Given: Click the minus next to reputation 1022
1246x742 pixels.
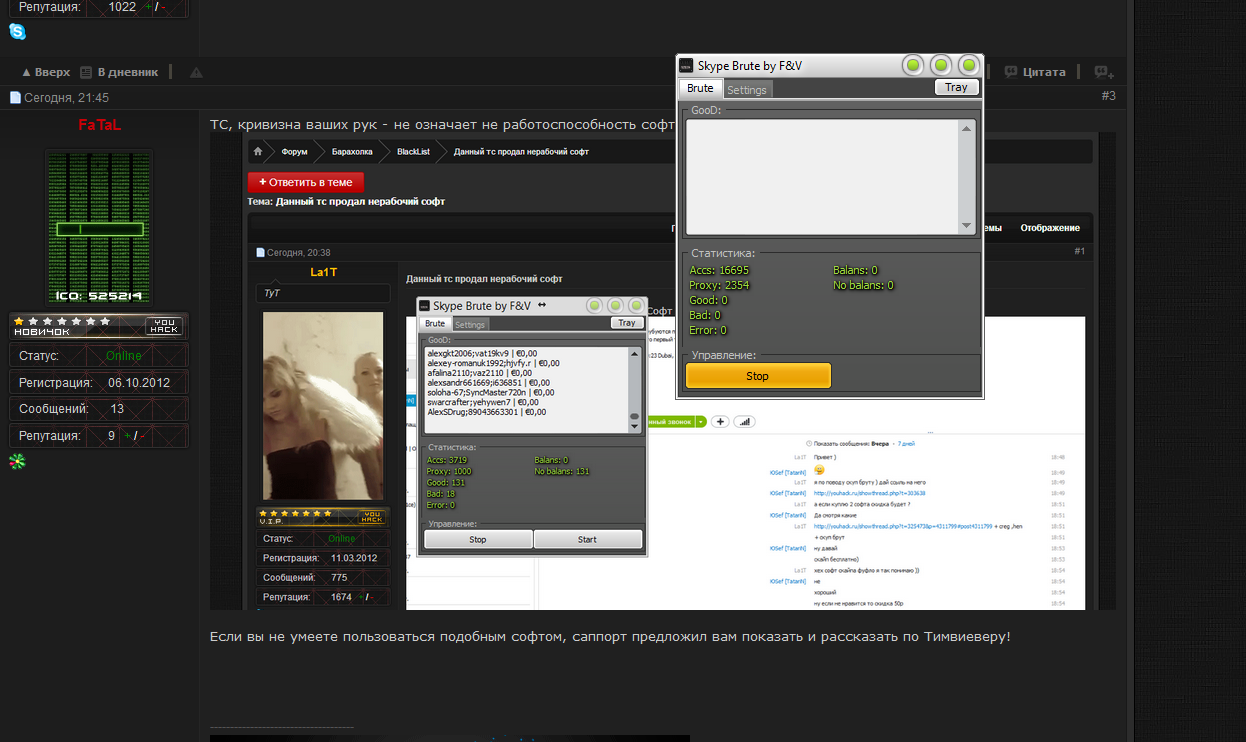Looking at the screenshot, I should tap(166, 7).
